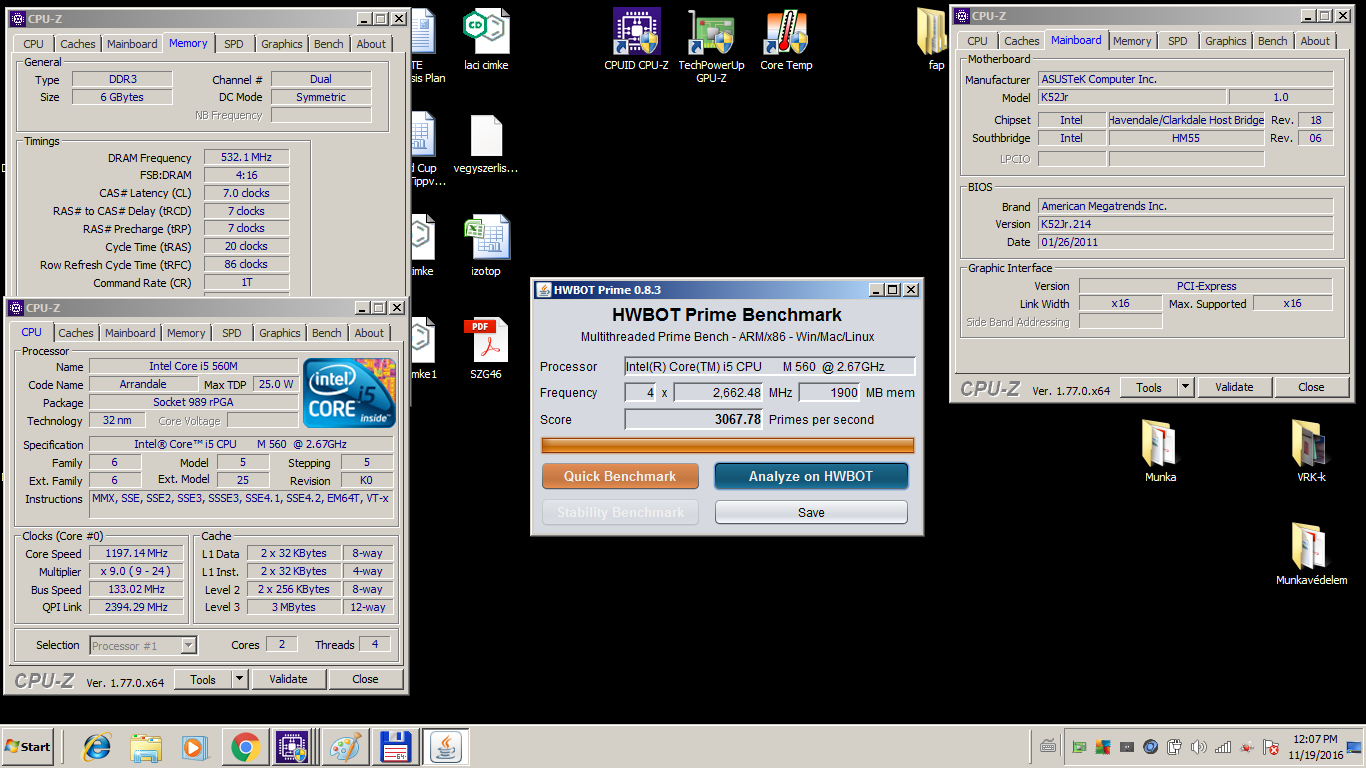Save the HWBOT Prime result
Screen dimensions: 1366x768
pyautogui.click(x=811, y=512)
